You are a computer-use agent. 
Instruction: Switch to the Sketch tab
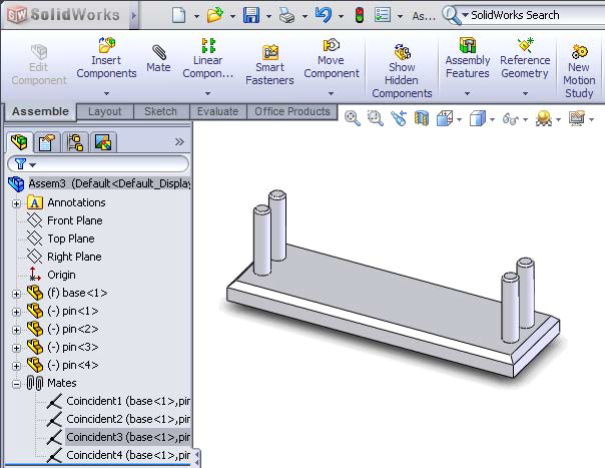tap(160, 112)
